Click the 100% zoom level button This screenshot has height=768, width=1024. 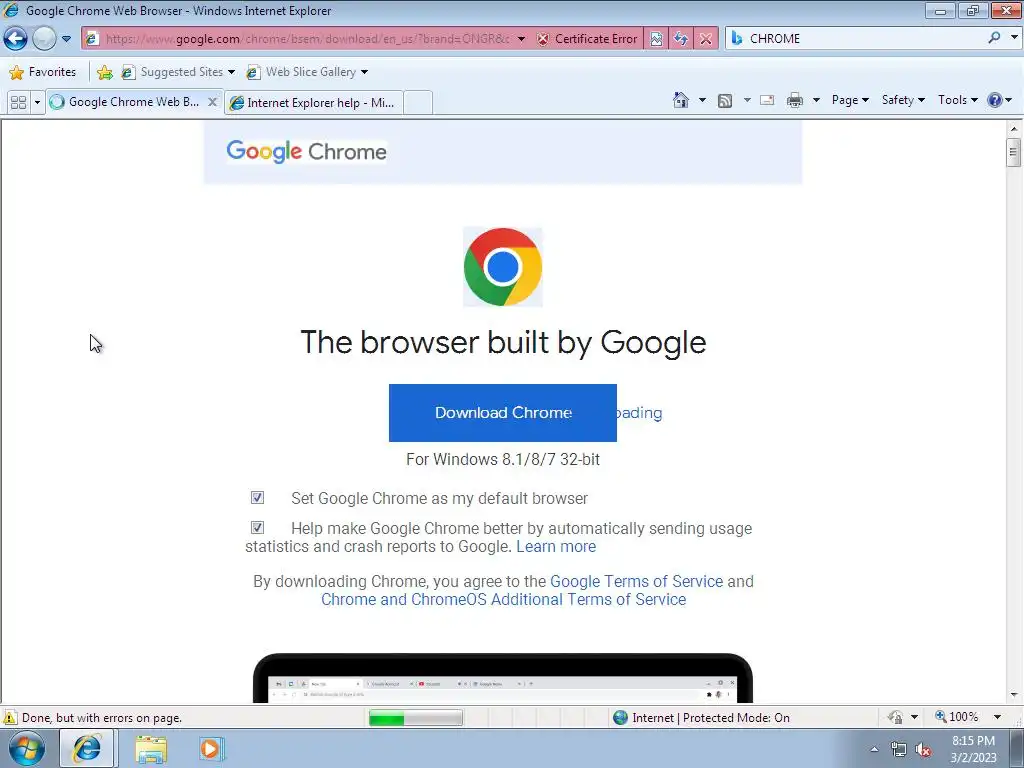tap(957, 717)
